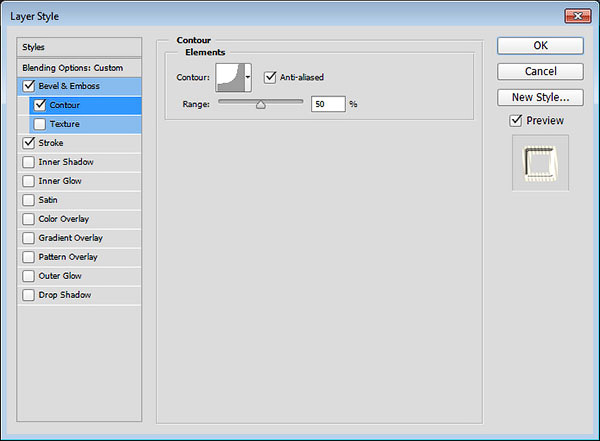Enable the Inner Shadow checkbox
600x441 pixels.
click(29, 162)
